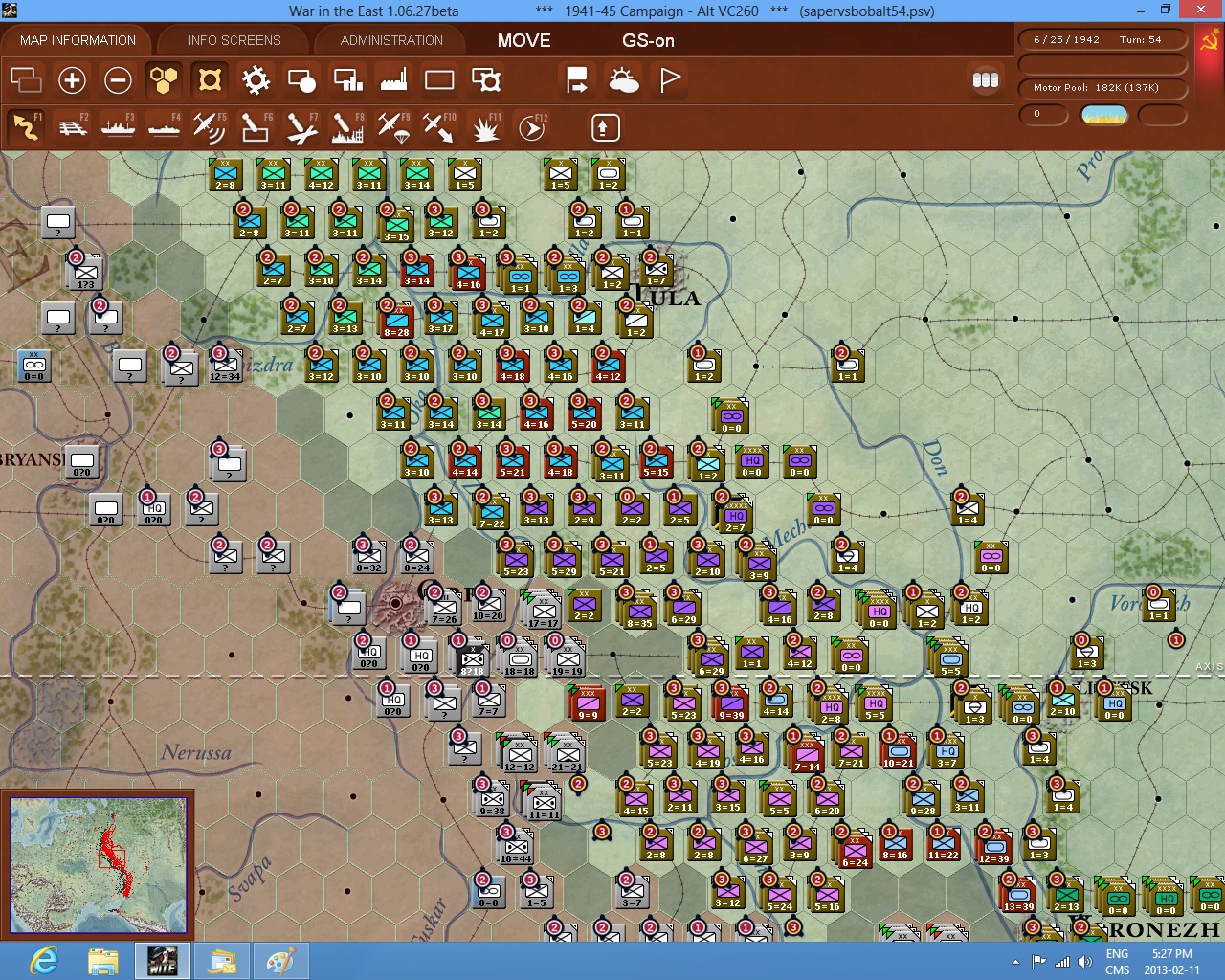The width and height of the screenshot is (1225, 980).
Task: Select the 10=20 German unit
Action: point(488,604)
